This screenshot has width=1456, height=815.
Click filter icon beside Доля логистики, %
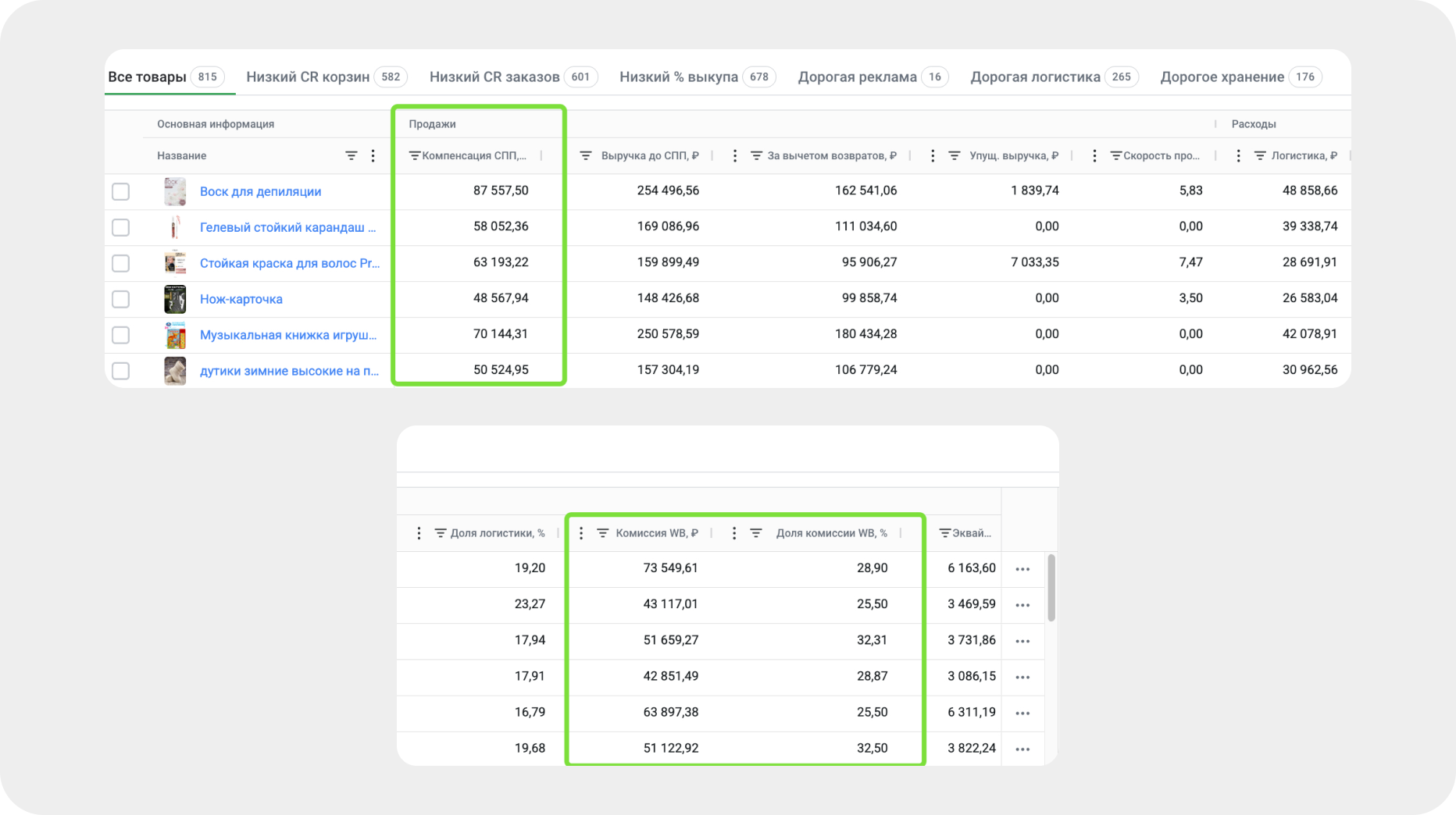point(441,533)
